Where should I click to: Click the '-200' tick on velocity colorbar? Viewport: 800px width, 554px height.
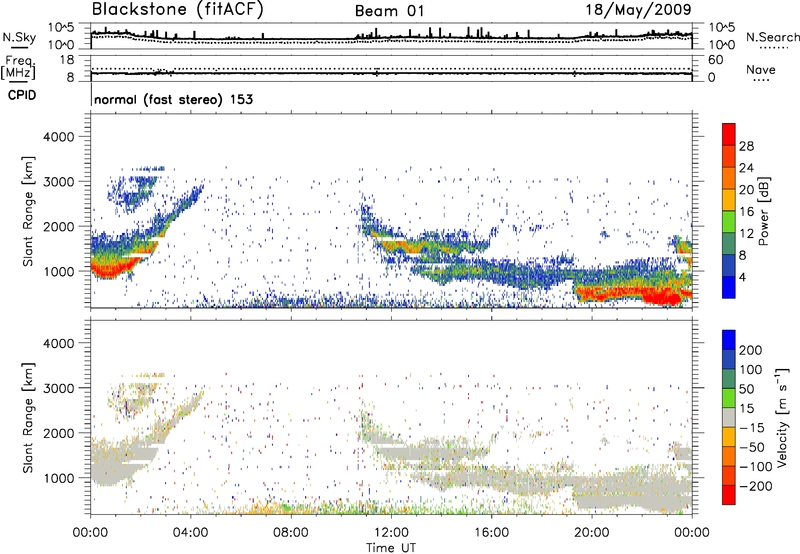(755, 486)
